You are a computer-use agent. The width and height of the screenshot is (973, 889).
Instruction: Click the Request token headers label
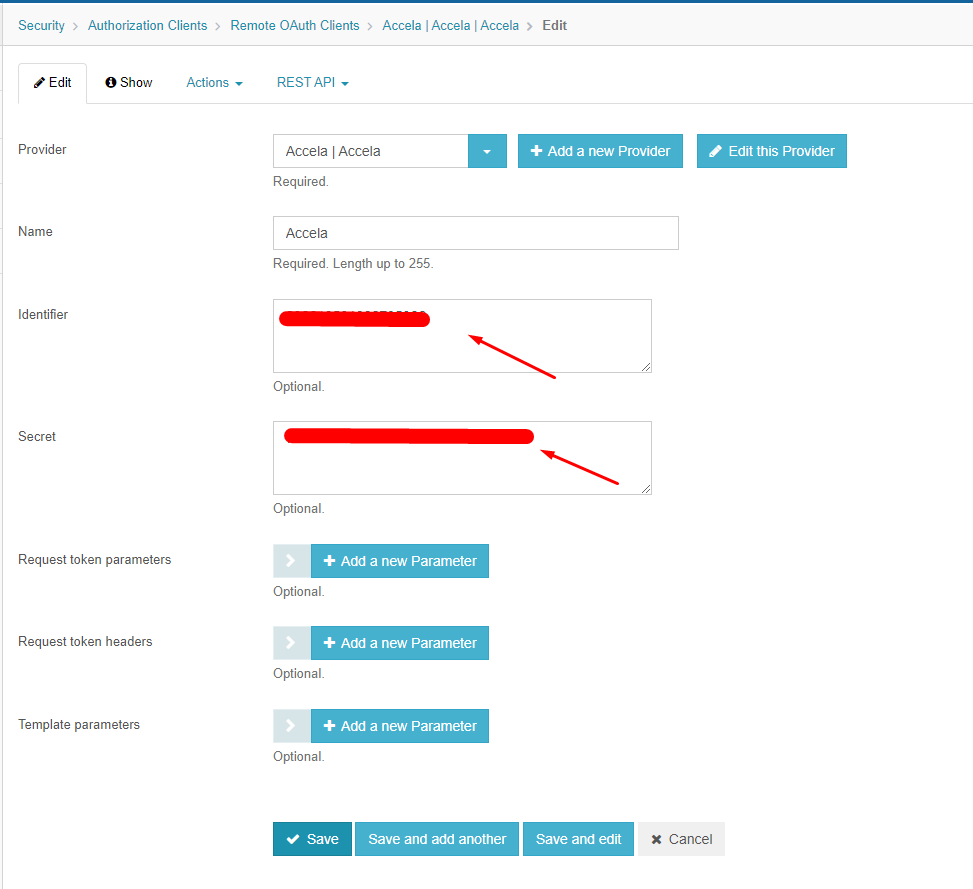(x=85, y=641)
